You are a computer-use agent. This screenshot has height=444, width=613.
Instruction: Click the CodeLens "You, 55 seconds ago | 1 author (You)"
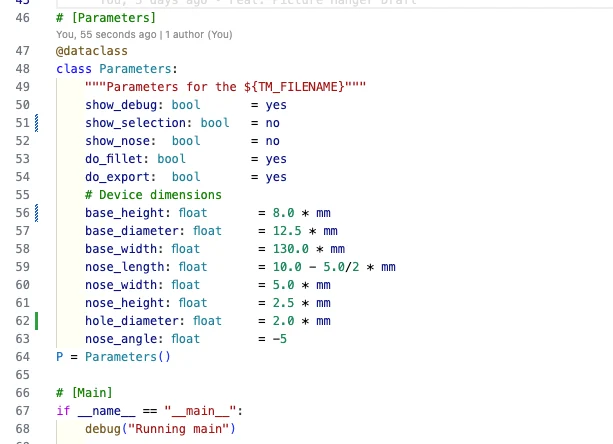click(144, 35)
